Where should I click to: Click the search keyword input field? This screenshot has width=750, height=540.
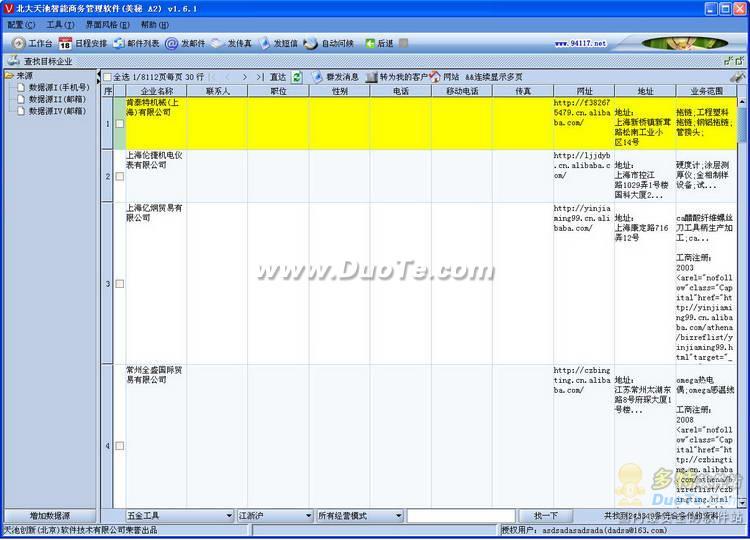[x=461, y=516]
